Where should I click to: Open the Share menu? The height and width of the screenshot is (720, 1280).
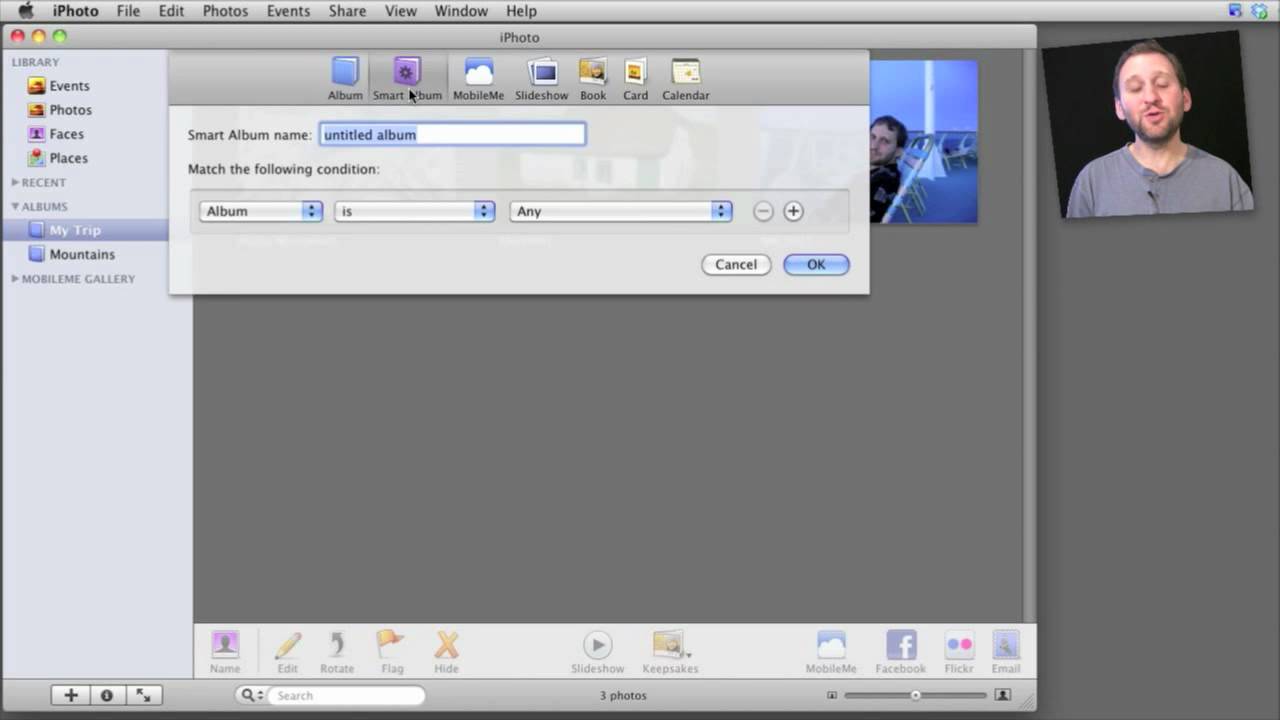click(347, 11)
